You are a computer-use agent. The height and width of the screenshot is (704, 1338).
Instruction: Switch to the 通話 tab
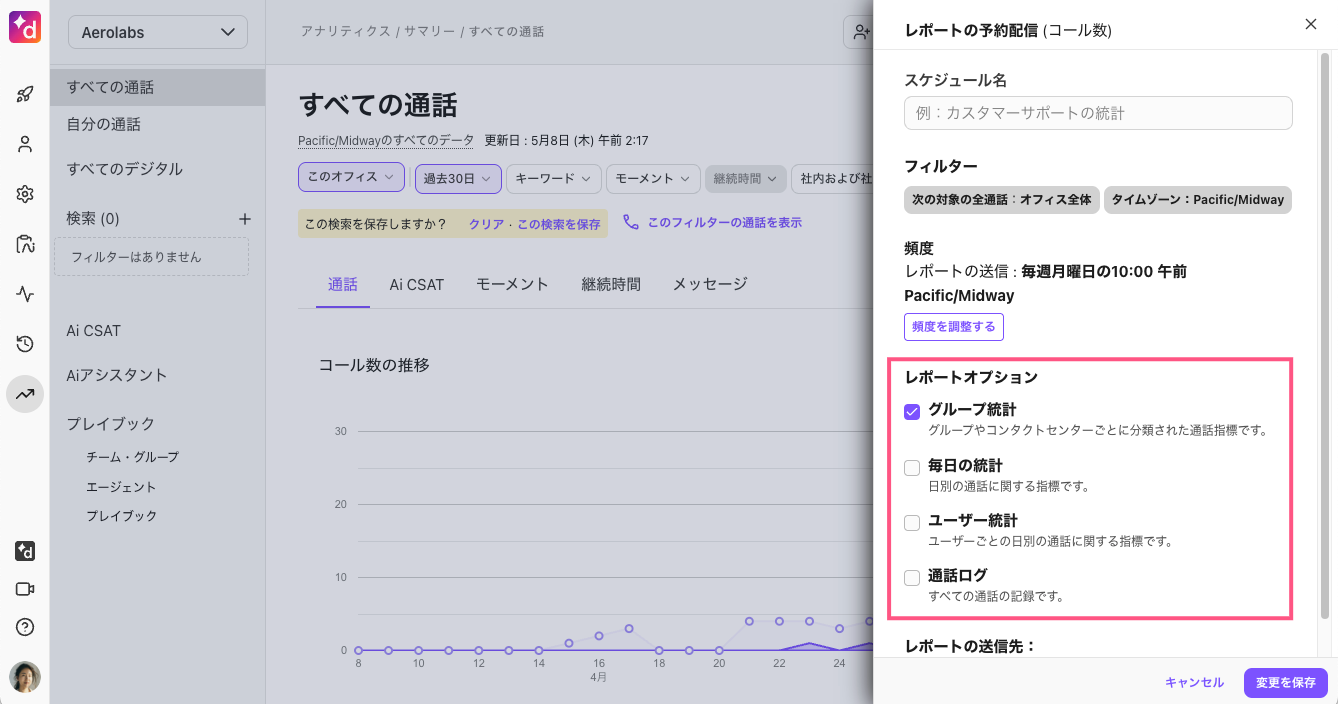343,284
